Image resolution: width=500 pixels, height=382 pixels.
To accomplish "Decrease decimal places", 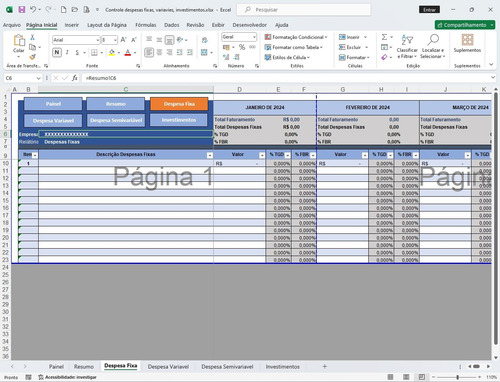I will coord(237,57).
